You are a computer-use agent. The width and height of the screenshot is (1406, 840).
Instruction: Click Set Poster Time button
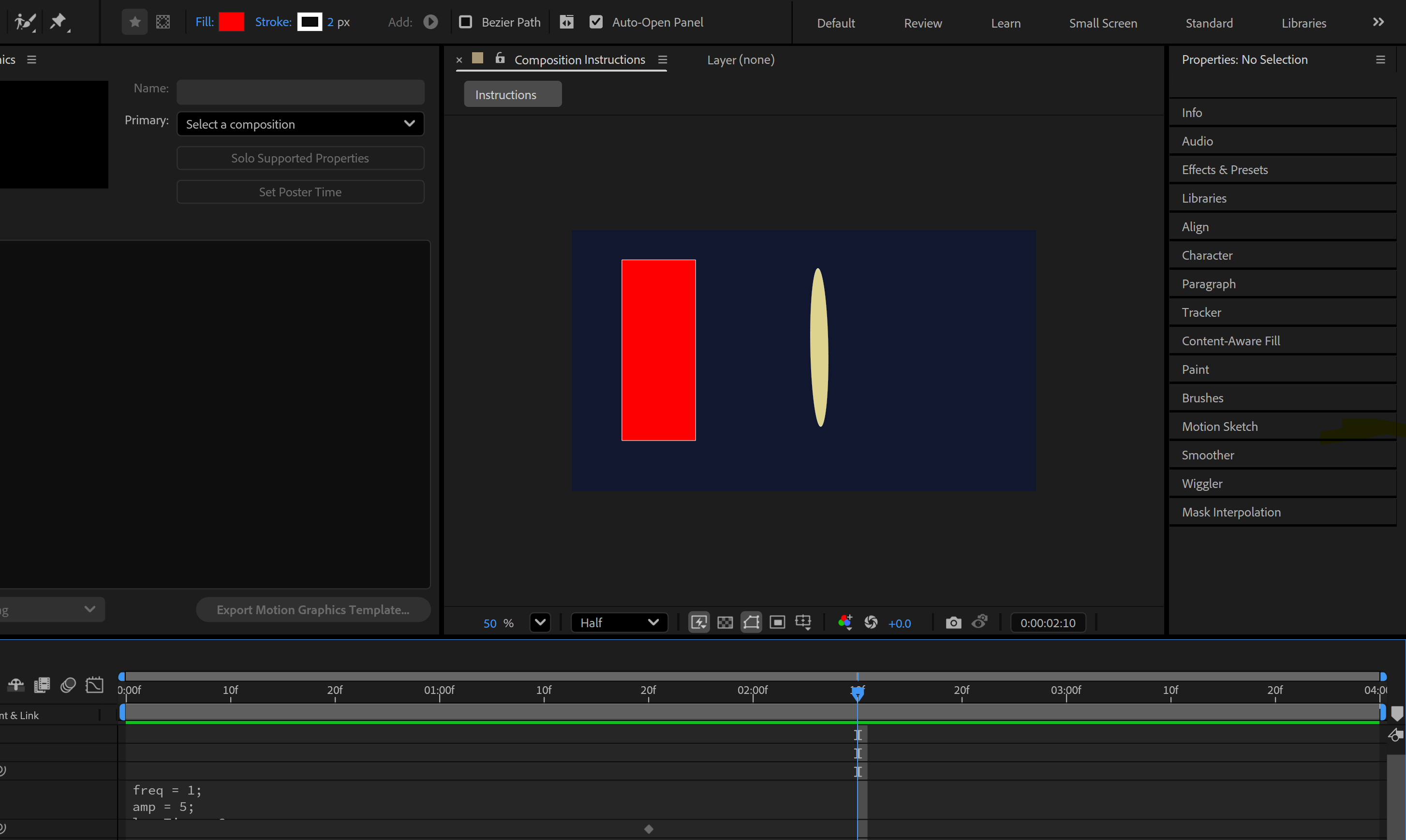(300, 192)
